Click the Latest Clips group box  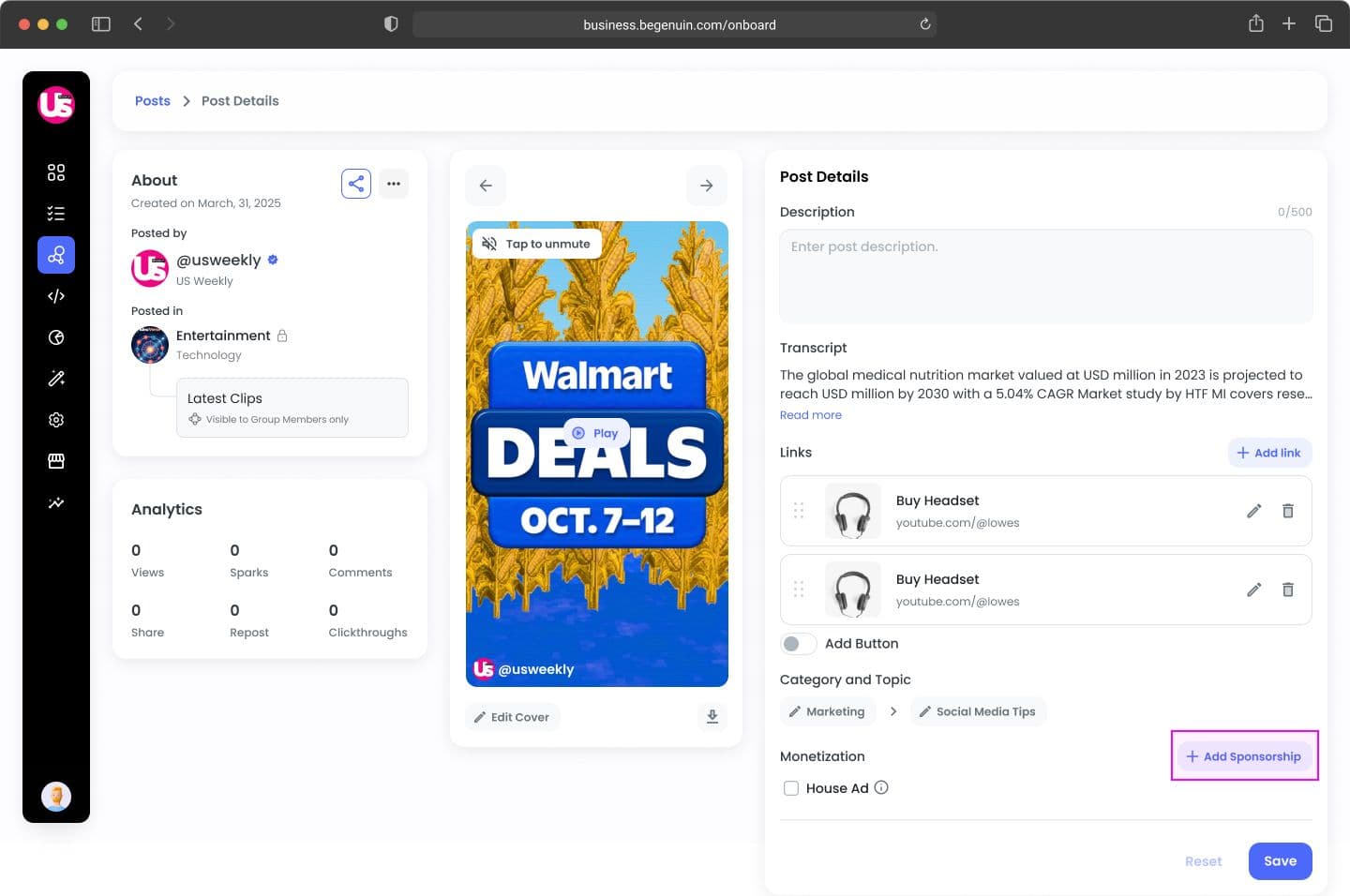tap(292, 408)
